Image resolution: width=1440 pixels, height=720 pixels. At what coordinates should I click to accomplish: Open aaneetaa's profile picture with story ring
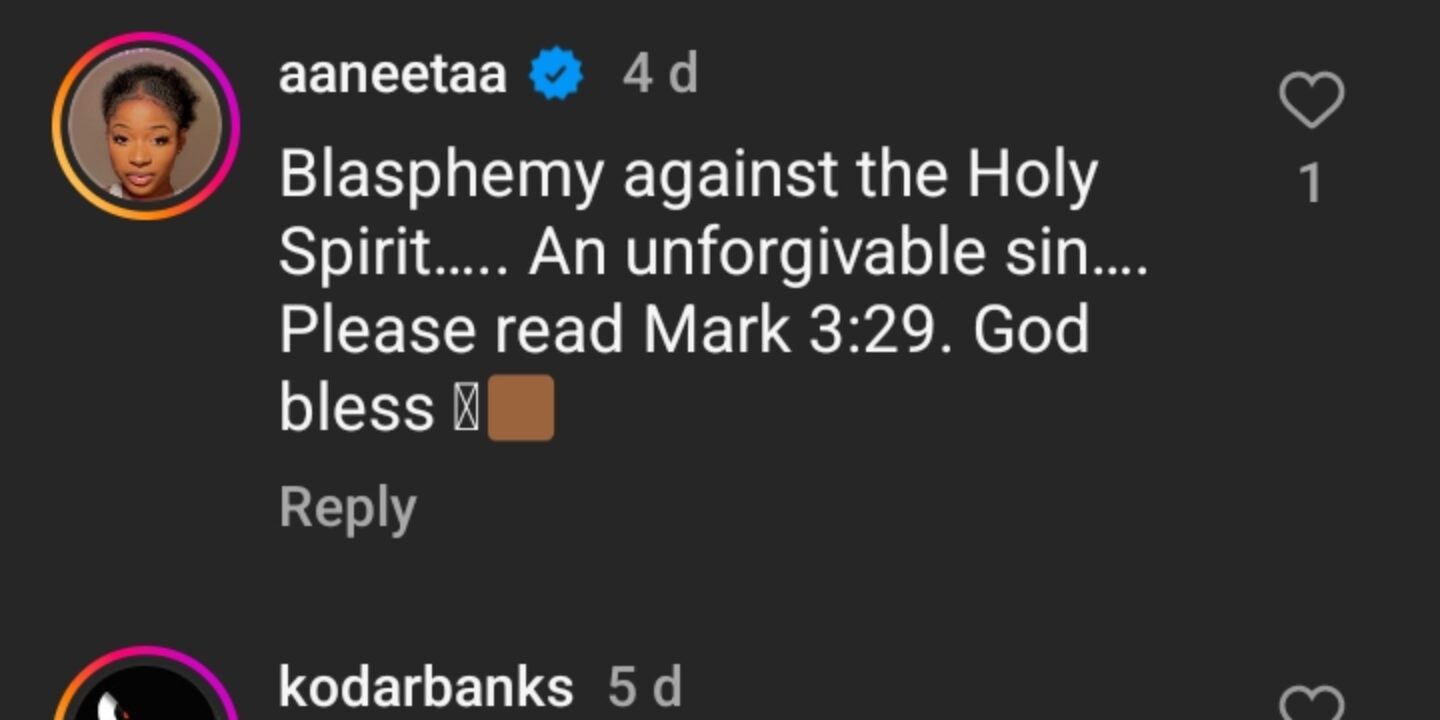coord(146,126)
